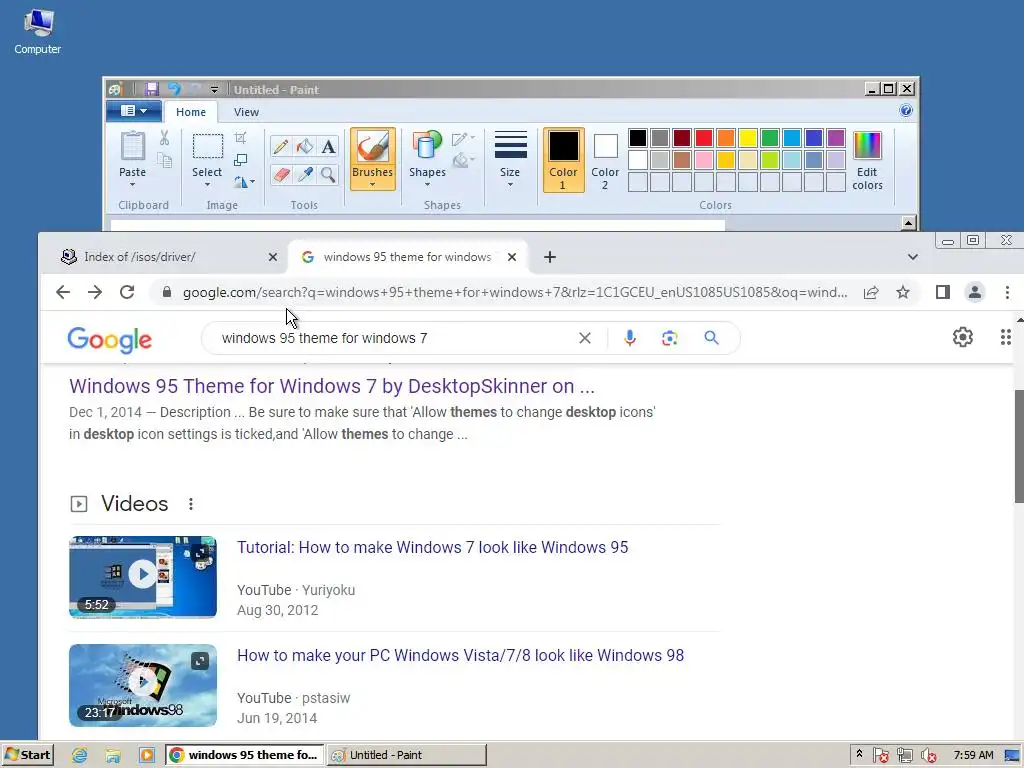The width and height of the screenshot is (1024, 768).
Task: Click the Resize icon in Paint
Action: [x=240, y=159]
